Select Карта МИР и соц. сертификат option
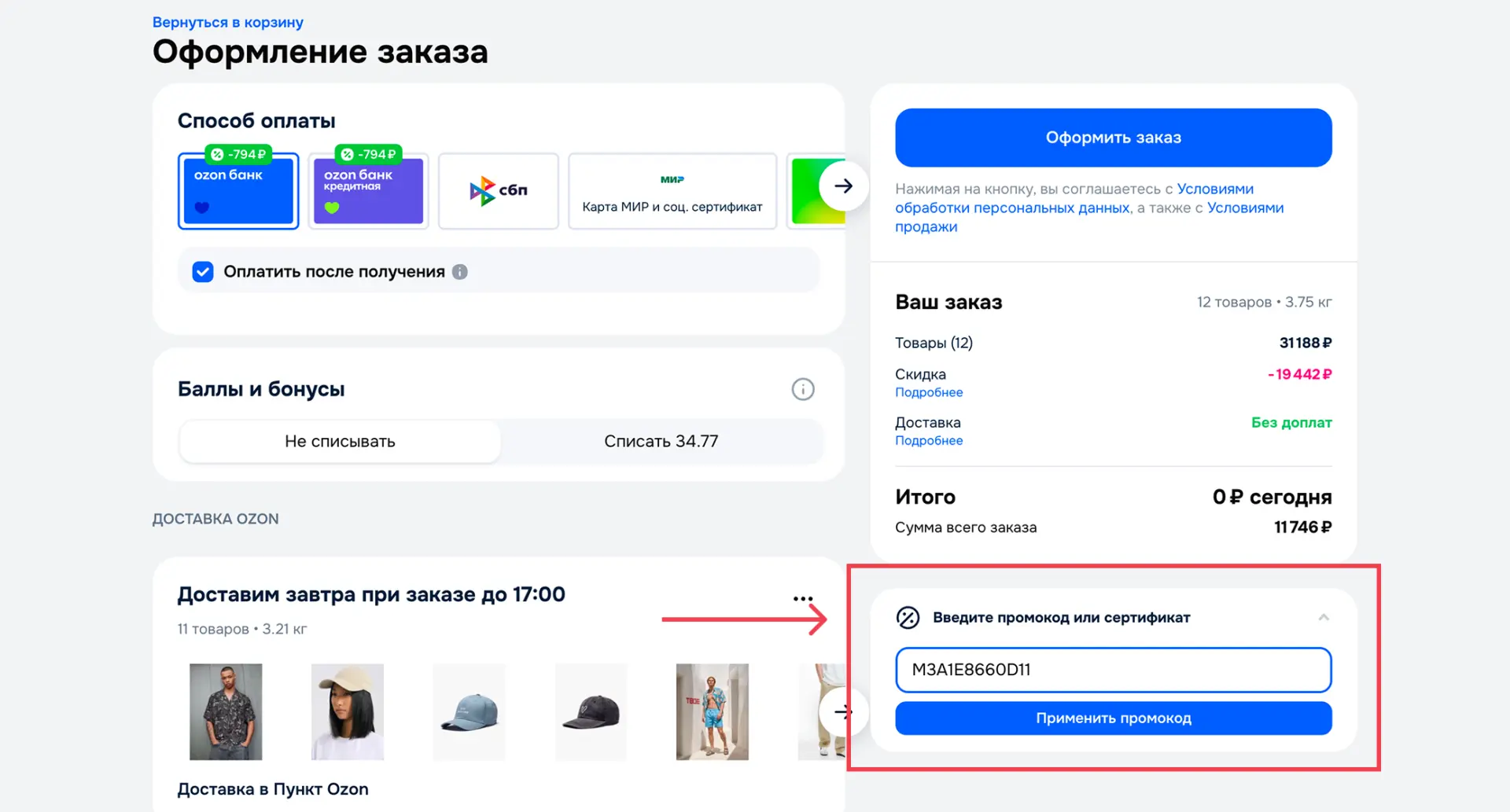The width and height of the screenshot is (1510, 812). tap(672, 191)
